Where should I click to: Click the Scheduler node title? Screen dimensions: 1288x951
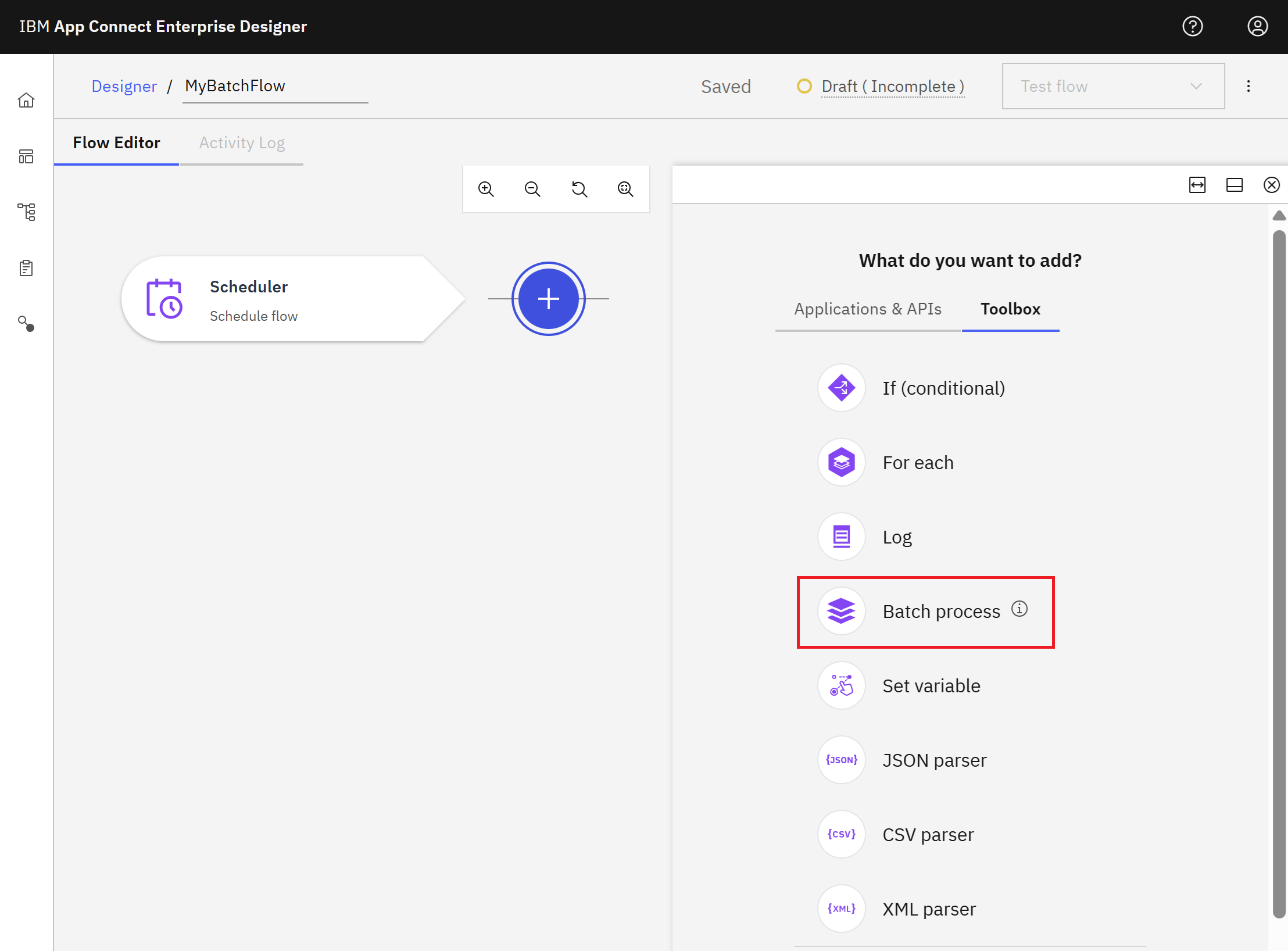click(249, 287)
